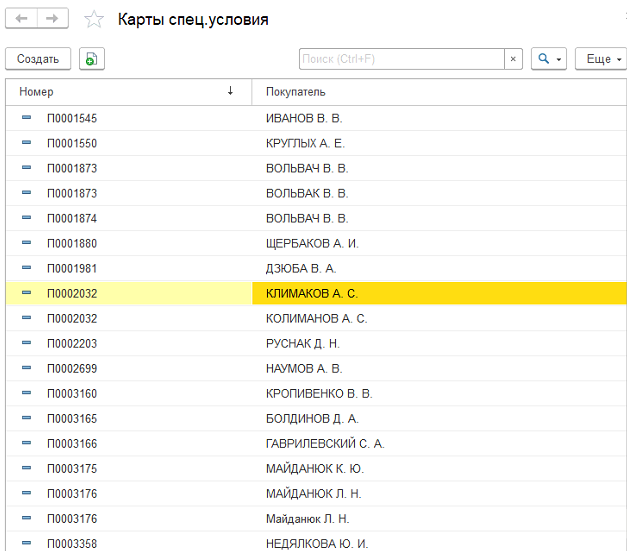This screenshot has width=627, height=551.
Task: Expand the Еще menu
Action: pos(603,59)
